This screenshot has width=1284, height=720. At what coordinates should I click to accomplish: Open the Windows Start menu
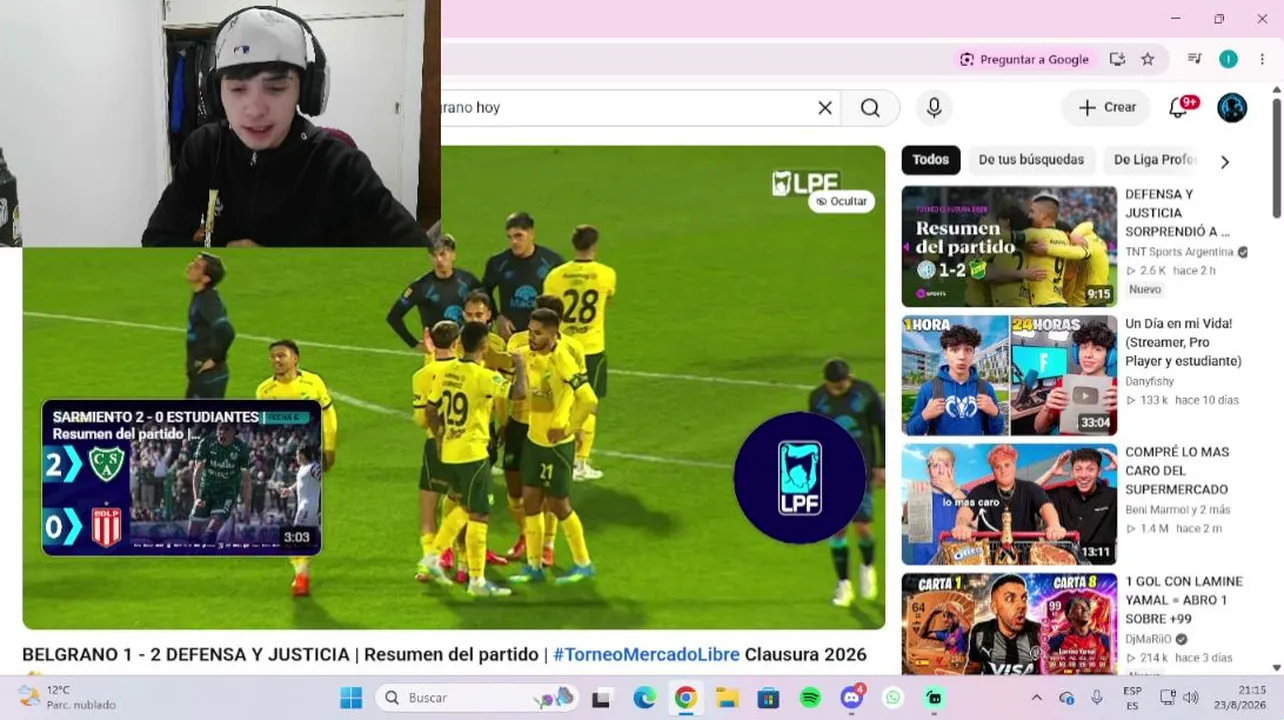pos(351,698)
